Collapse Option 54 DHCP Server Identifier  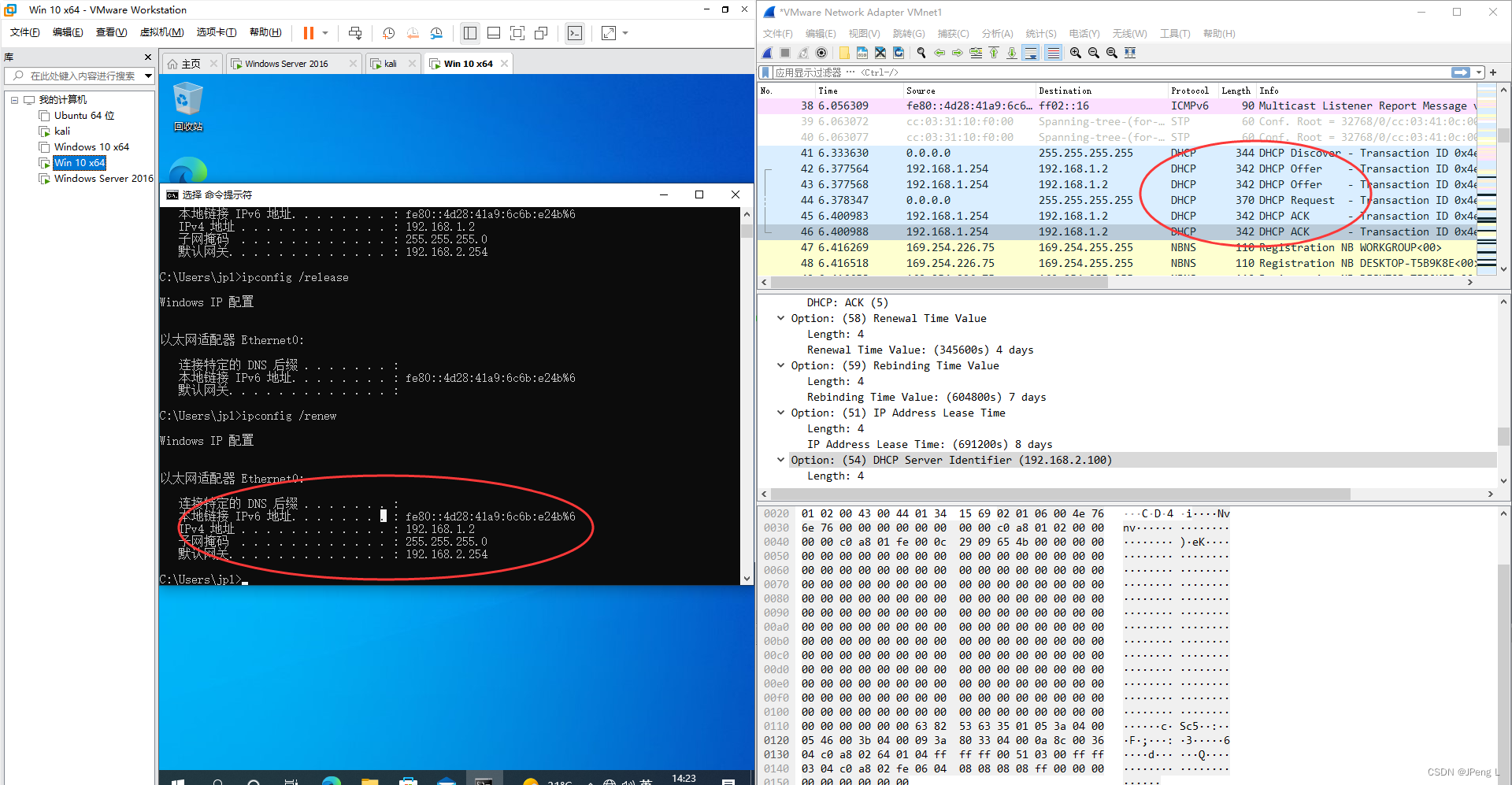pos(780,460)
